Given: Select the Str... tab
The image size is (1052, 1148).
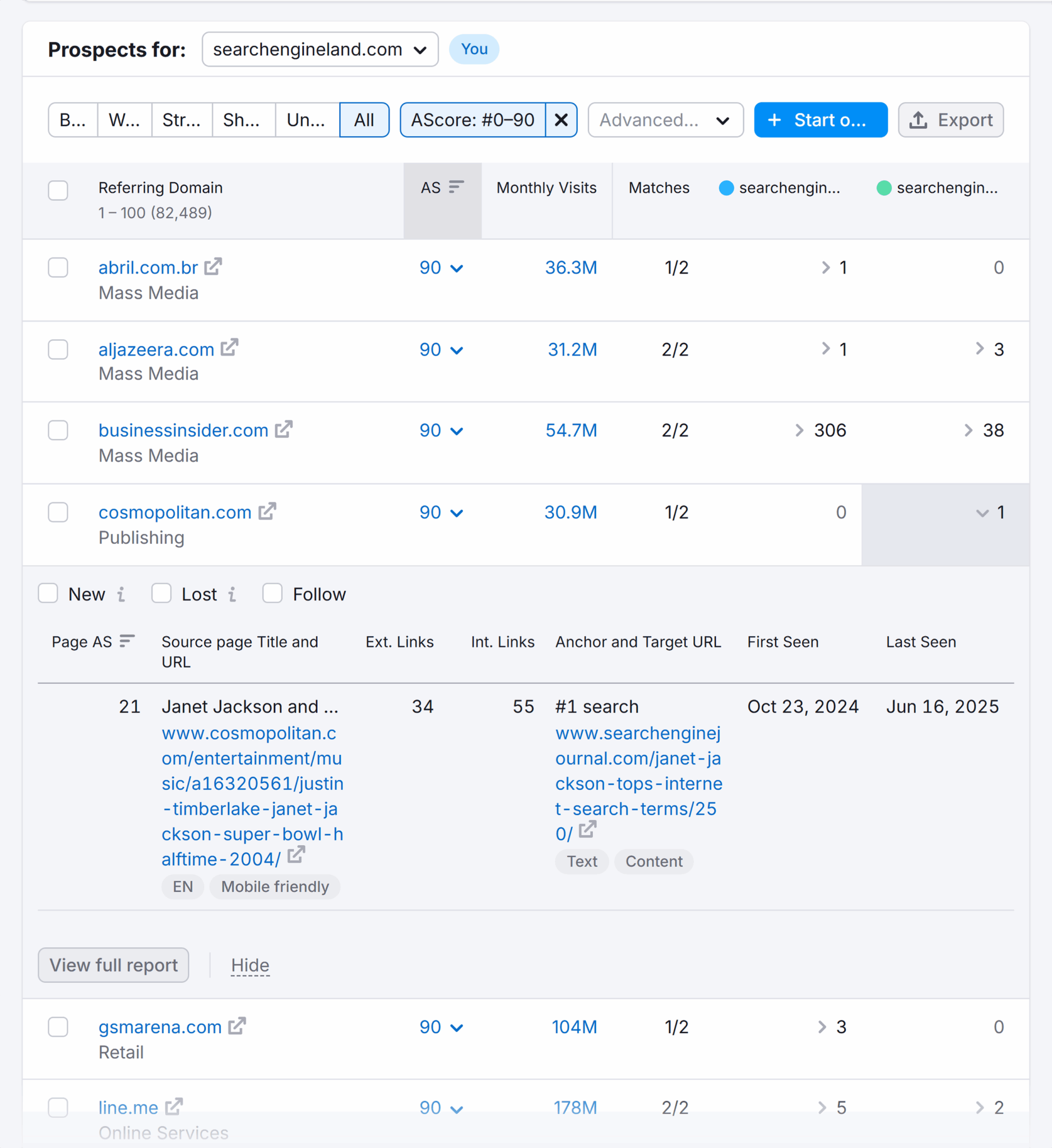Looking at the screenshot, I should (x=182, y=120).
